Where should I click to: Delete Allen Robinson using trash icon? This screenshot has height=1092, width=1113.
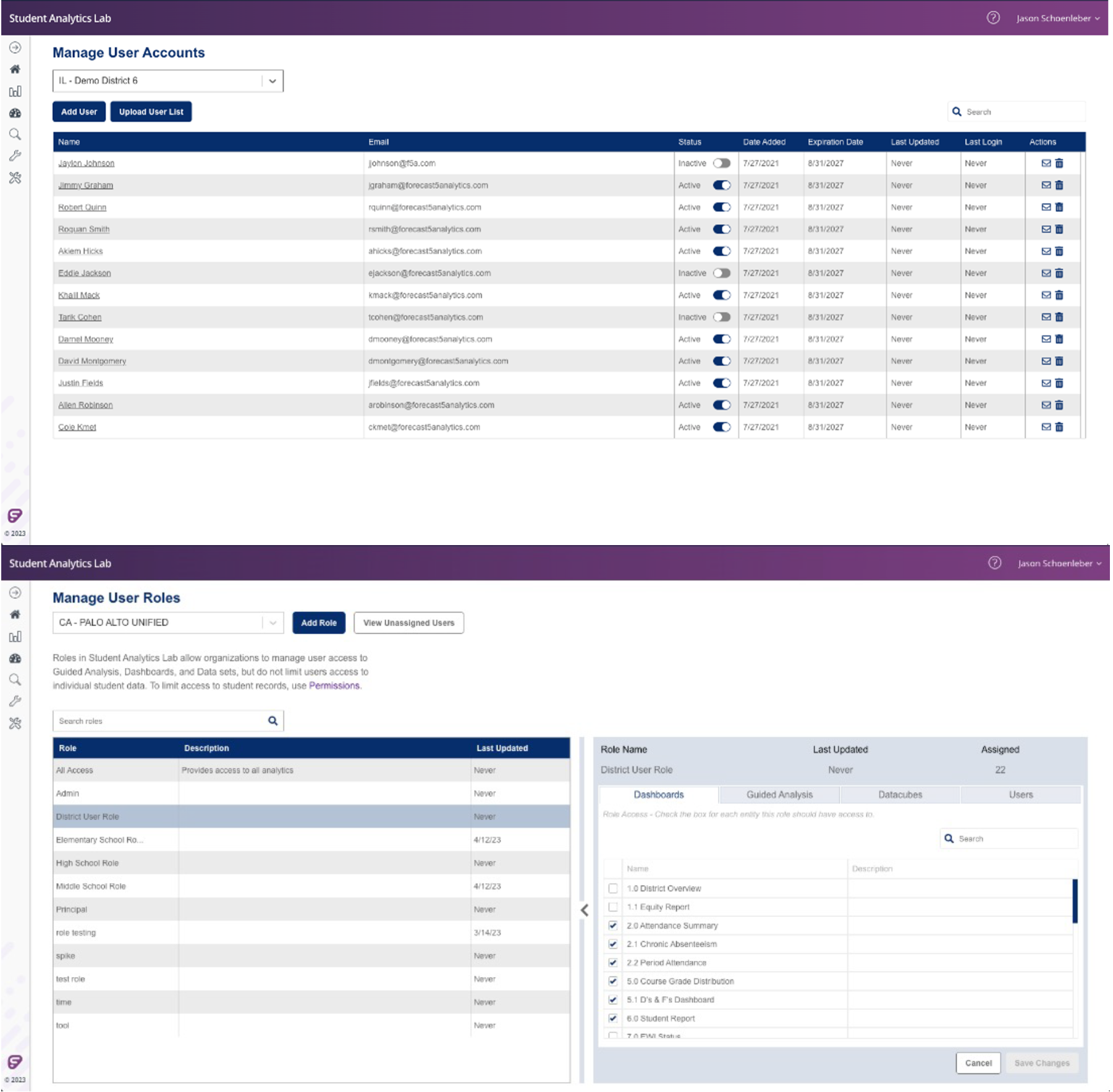click(x=1059, y=405)
